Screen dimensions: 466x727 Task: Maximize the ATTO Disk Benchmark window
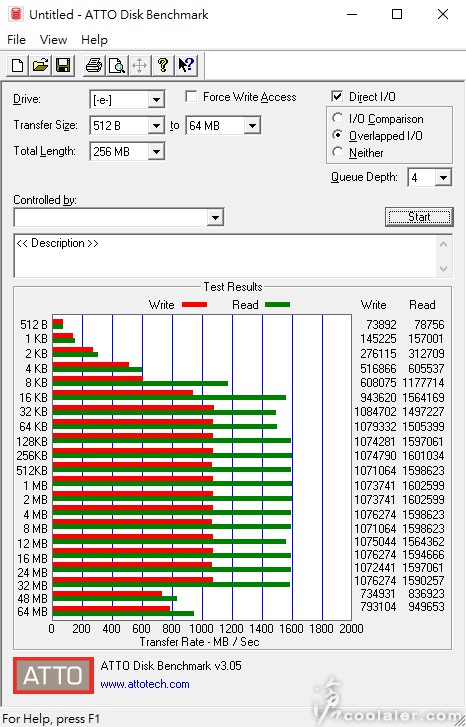pos(397,14)
